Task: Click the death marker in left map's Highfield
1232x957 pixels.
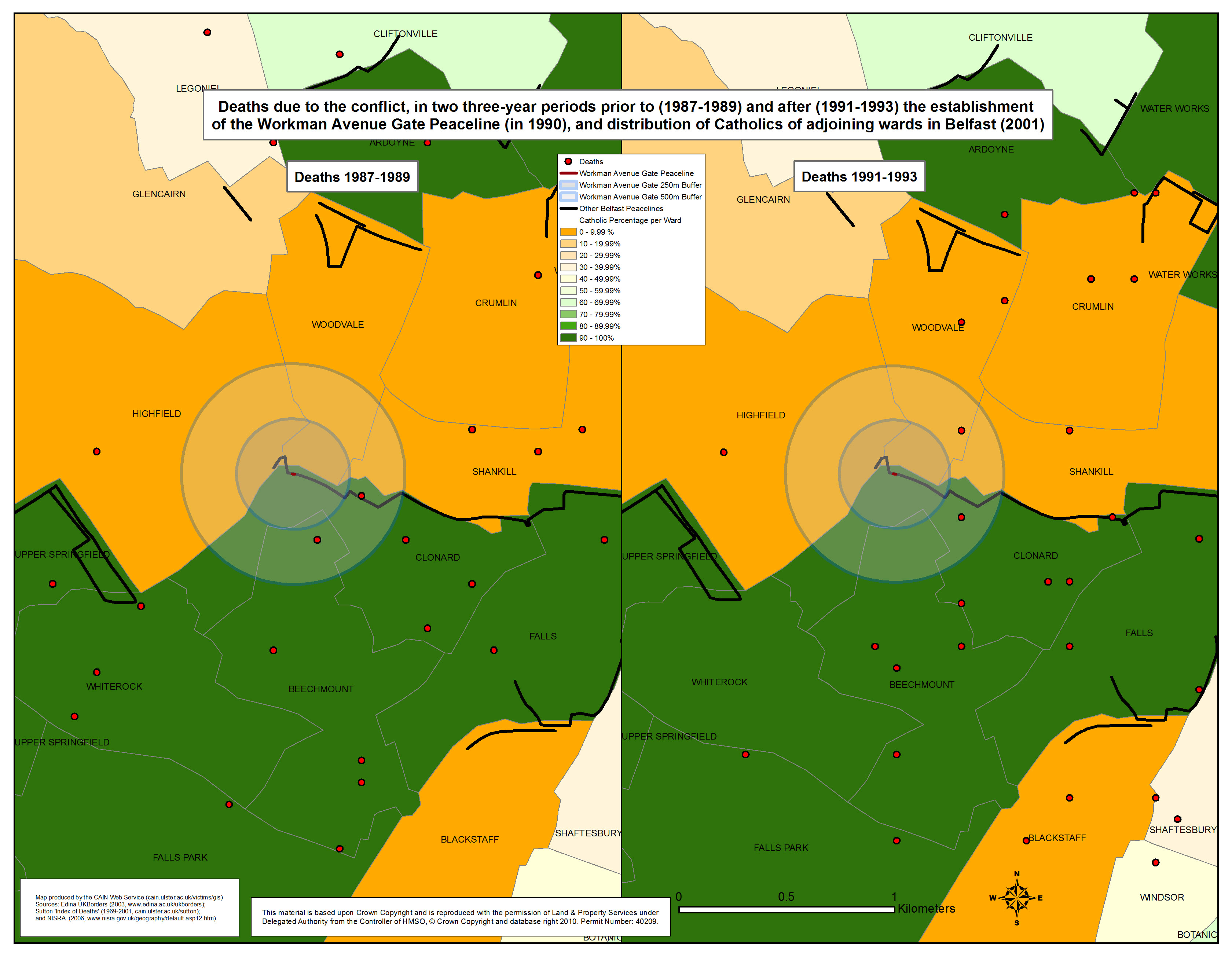Action: click(x=97, y=451)
